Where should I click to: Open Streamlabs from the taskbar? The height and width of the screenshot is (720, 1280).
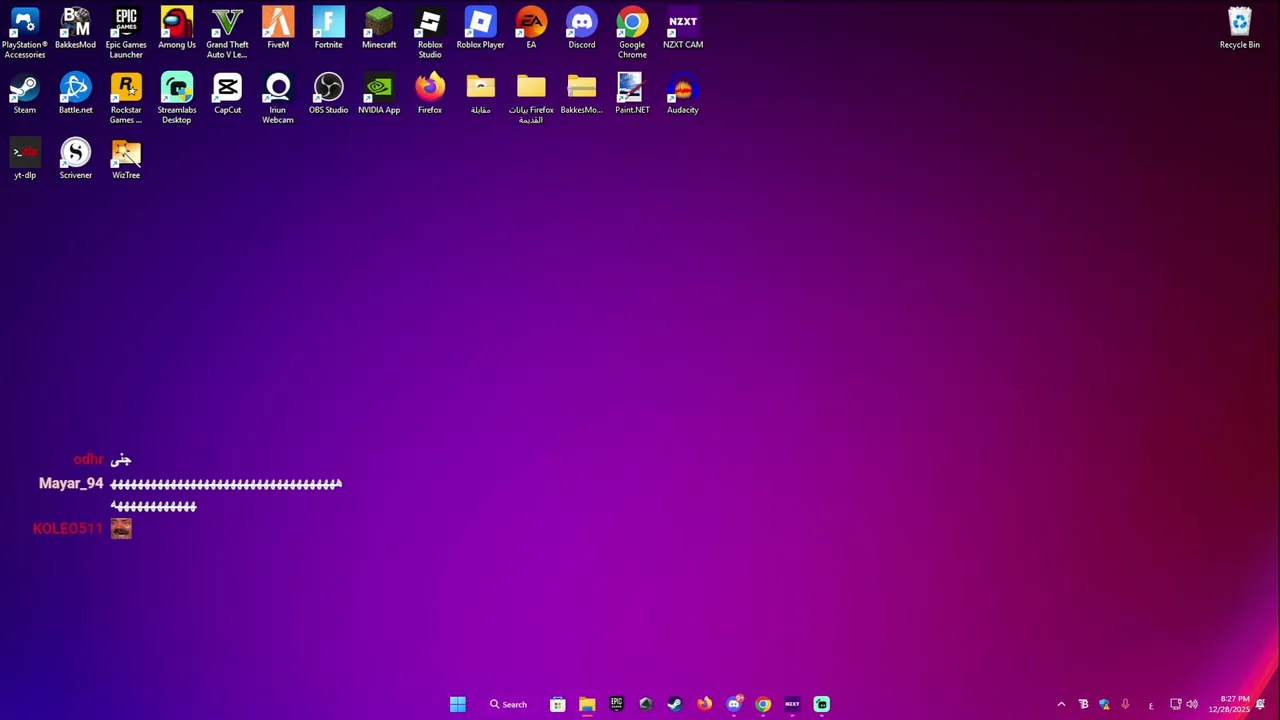(x=821, y=704)
